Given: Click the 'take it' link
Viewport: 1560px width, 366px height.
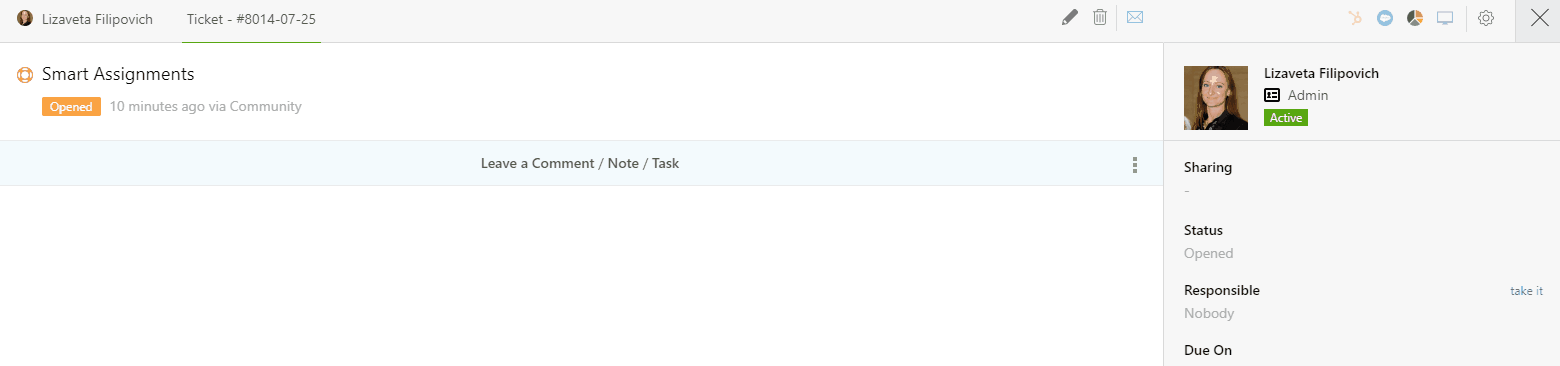Looking at the screenshot, I should 1526,291.
